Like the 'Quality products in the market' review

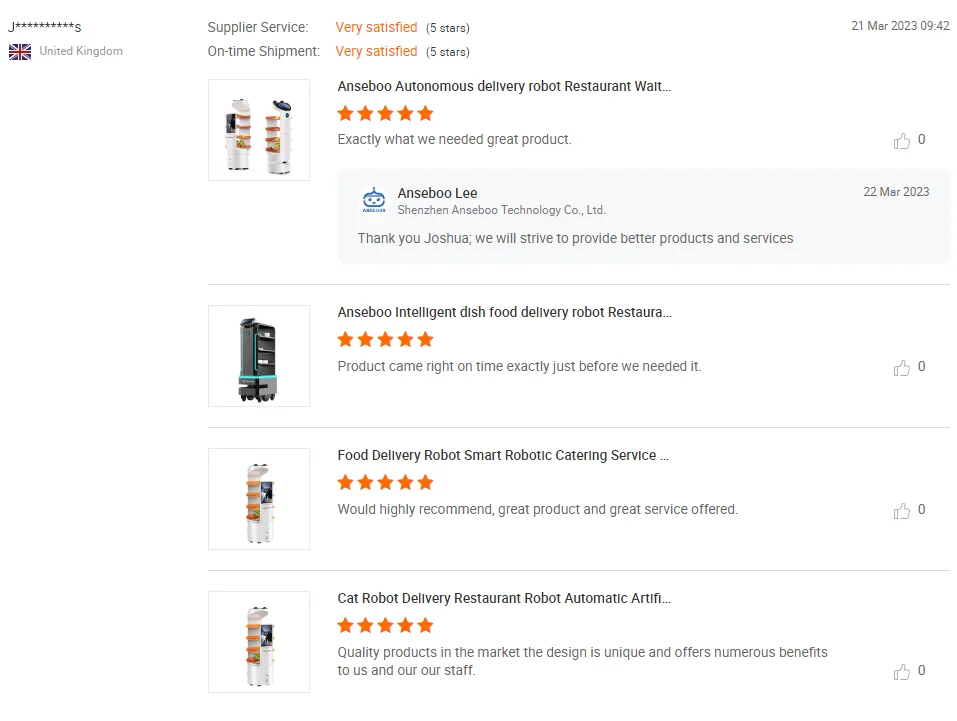902,672
